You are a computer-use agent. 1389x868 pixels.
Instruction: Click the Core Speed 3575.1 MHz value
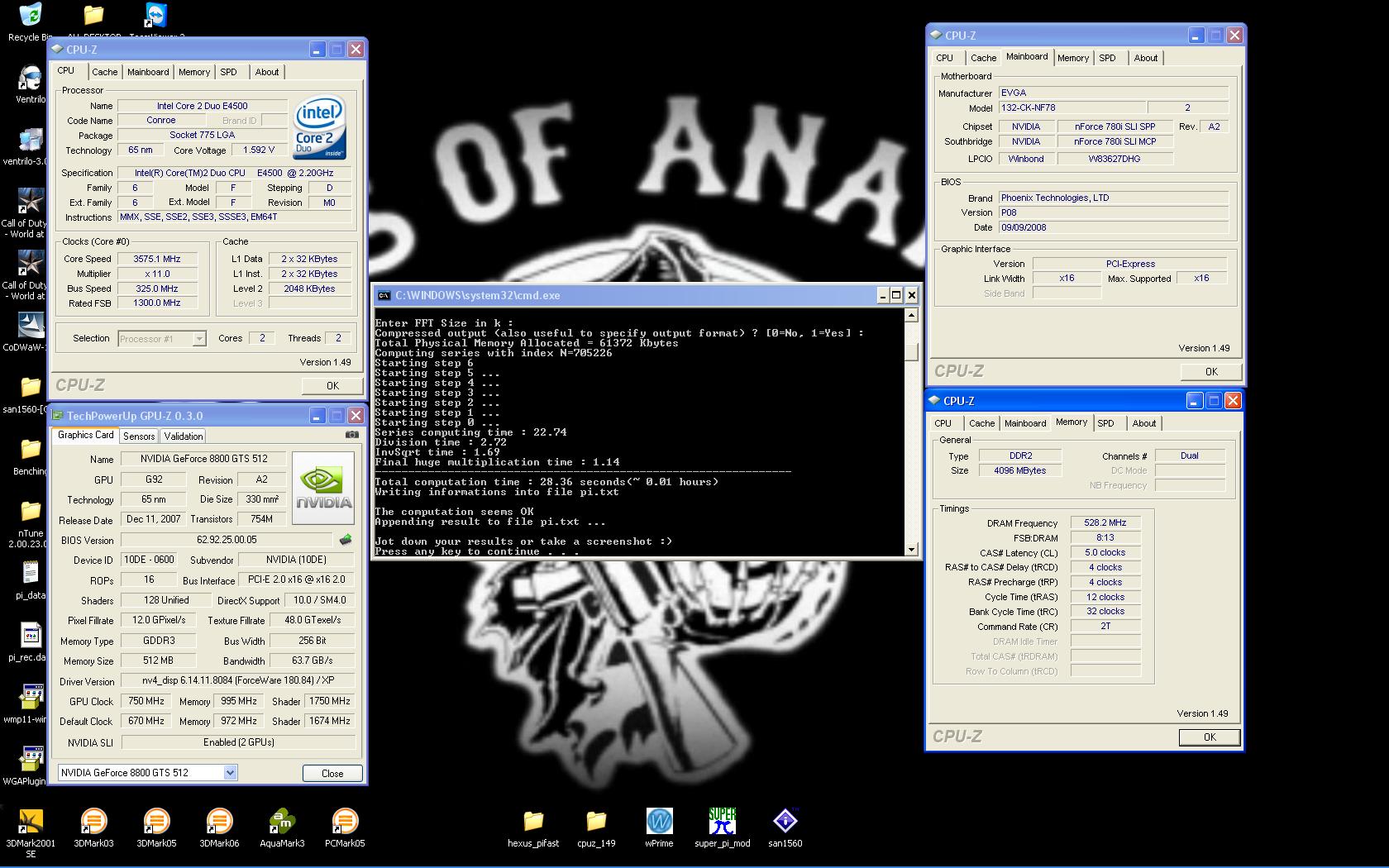(157, 259)
